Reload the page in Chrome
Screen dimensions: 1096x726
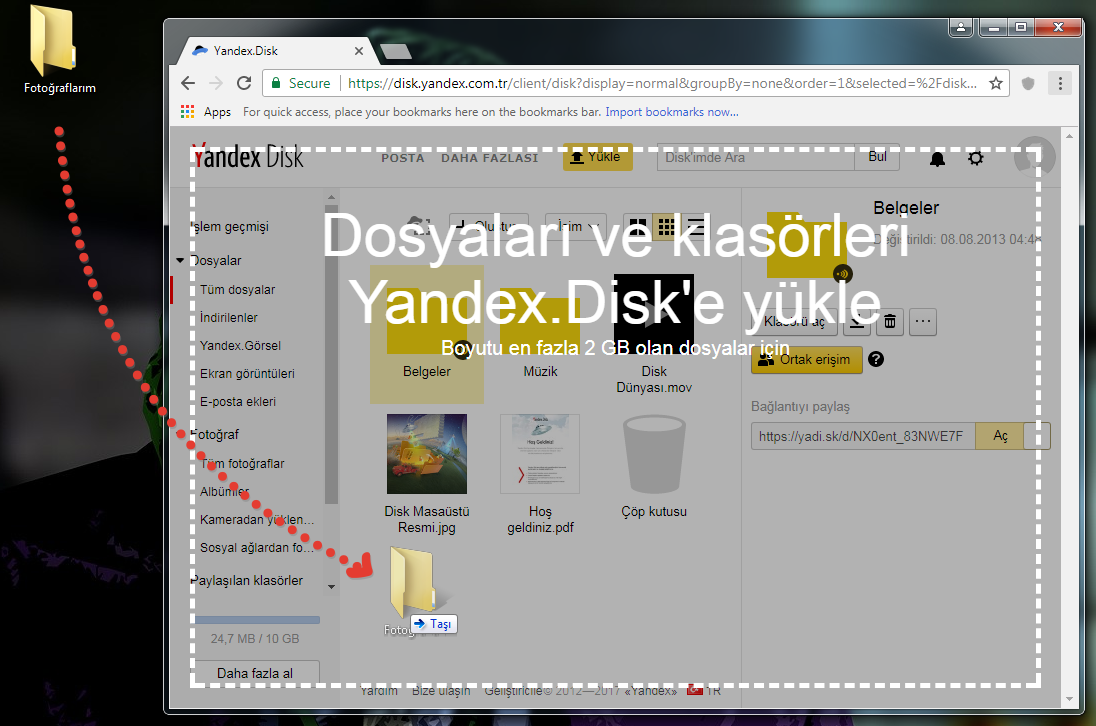(245, 84)
